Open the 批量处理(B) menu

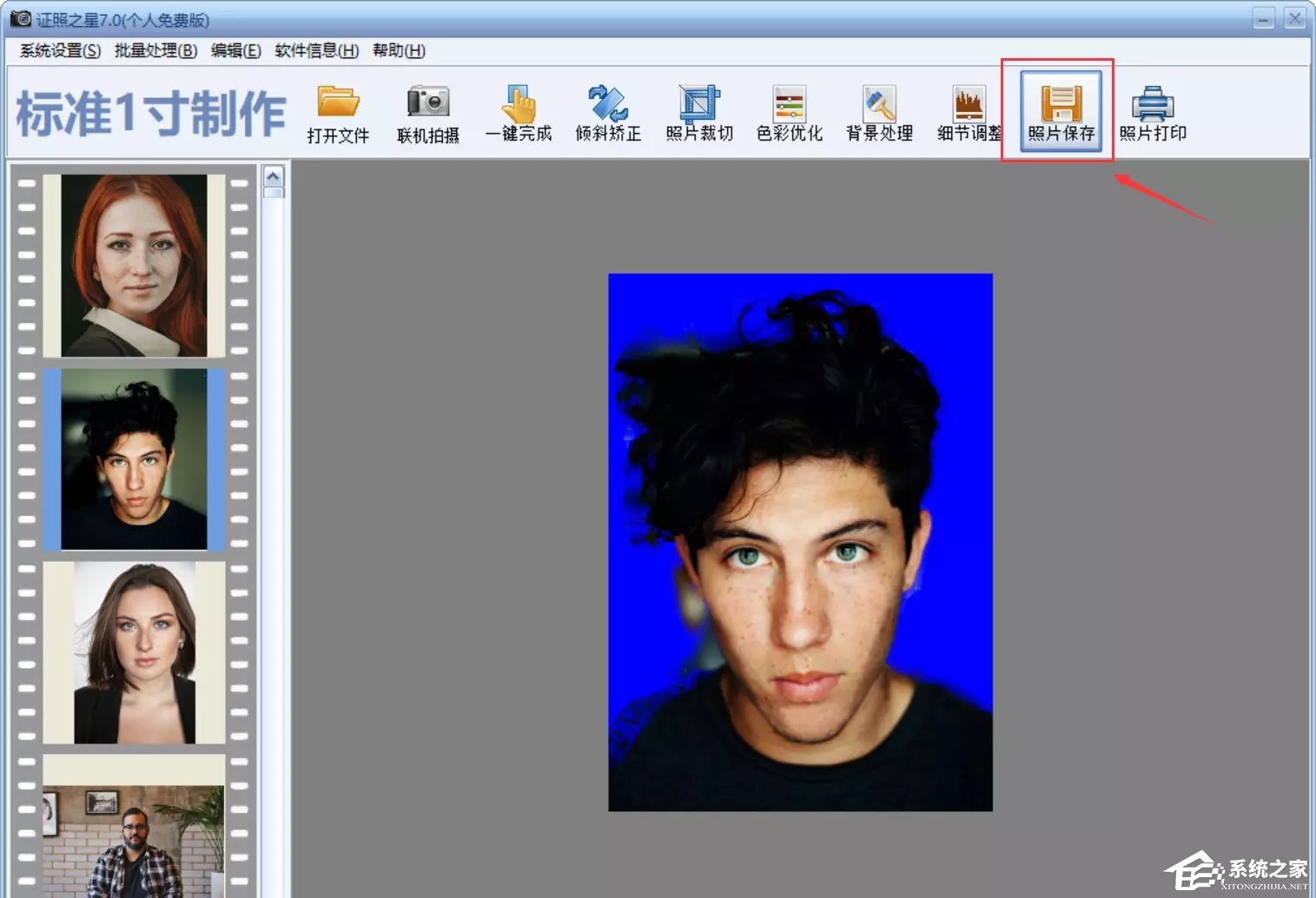156,50
